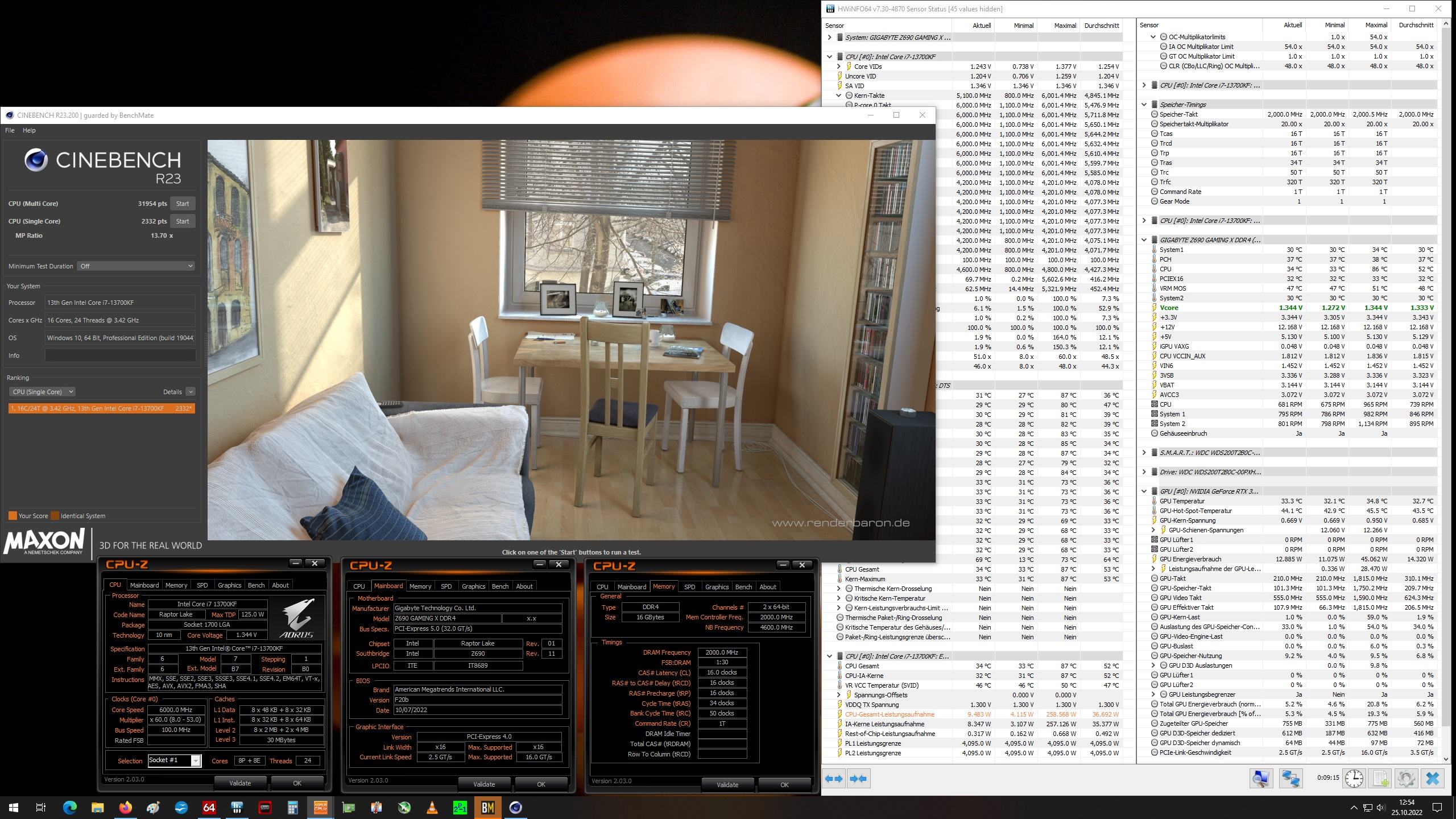Open OpenOffice seagull icon on taskbar
This screenshot has height=819, width=1456.
click(181, 807)
